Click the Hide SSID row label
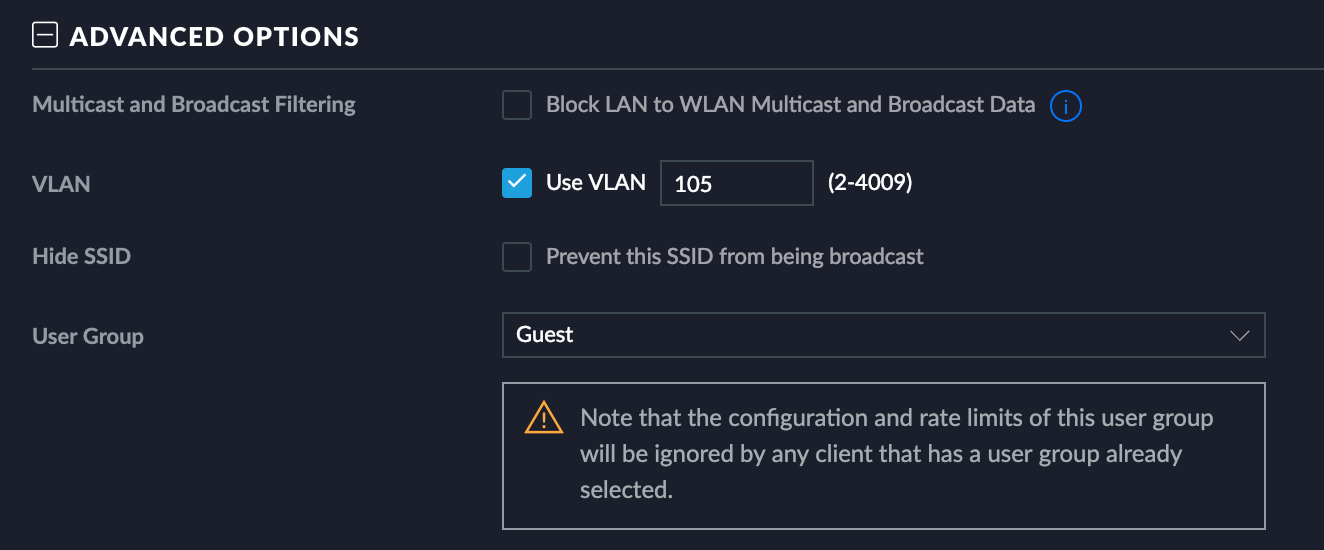The height and width of the screenshot is (550, 1324). click(82, 256)
